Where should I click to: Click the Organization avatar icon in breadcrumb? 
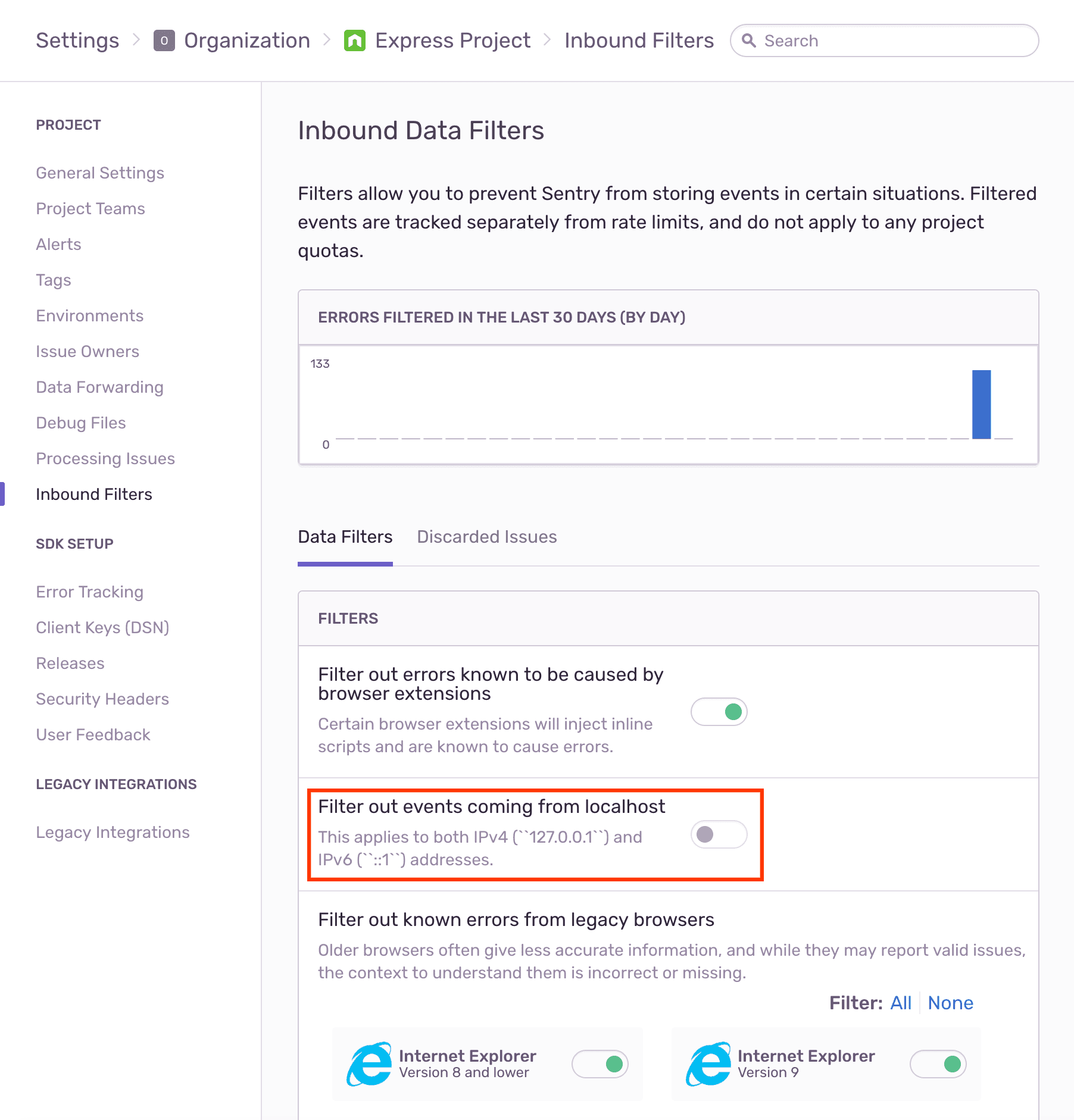coord(164,40)
